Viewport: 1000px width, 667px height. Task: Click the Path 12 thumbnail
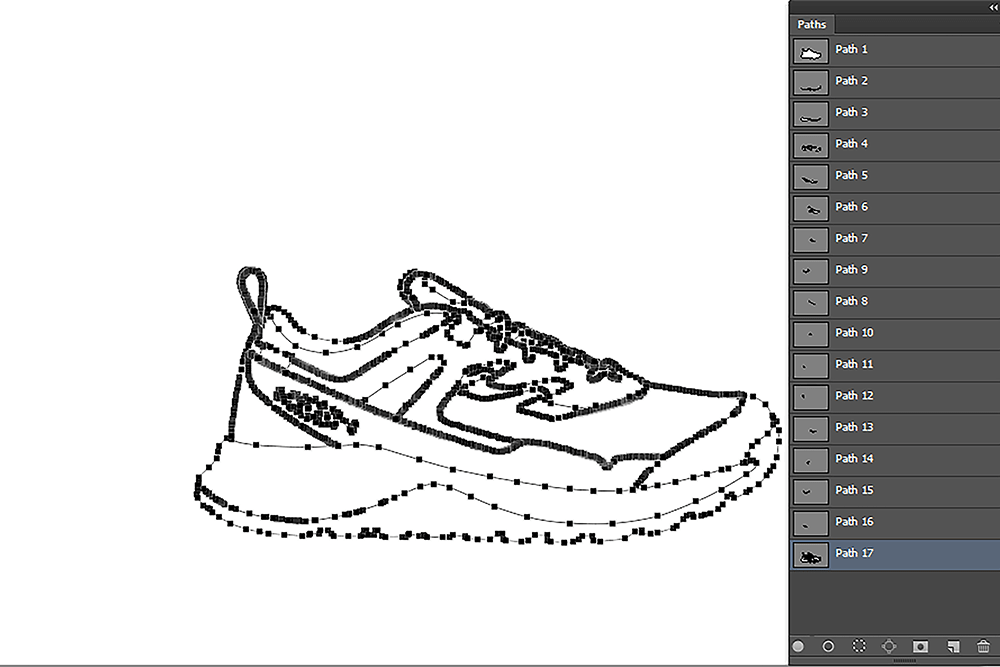click(811, 397)
